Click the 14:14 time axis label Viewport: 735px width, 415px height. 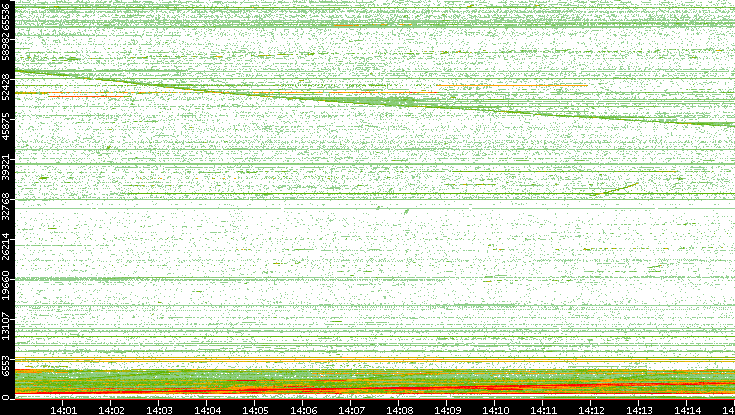point(688,409)
